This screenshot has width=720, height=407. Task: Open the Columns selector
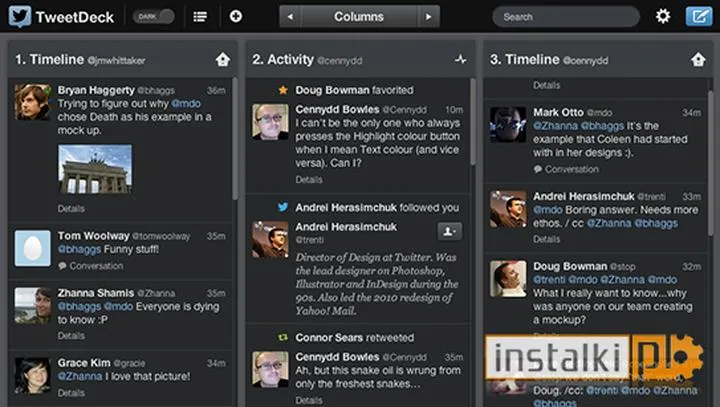click(x=359, y=17)
